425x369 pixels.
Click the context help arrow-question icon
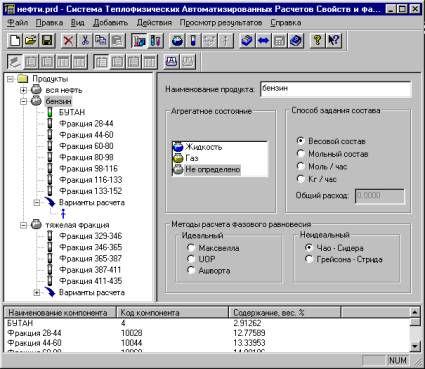[x=334, y=41]
